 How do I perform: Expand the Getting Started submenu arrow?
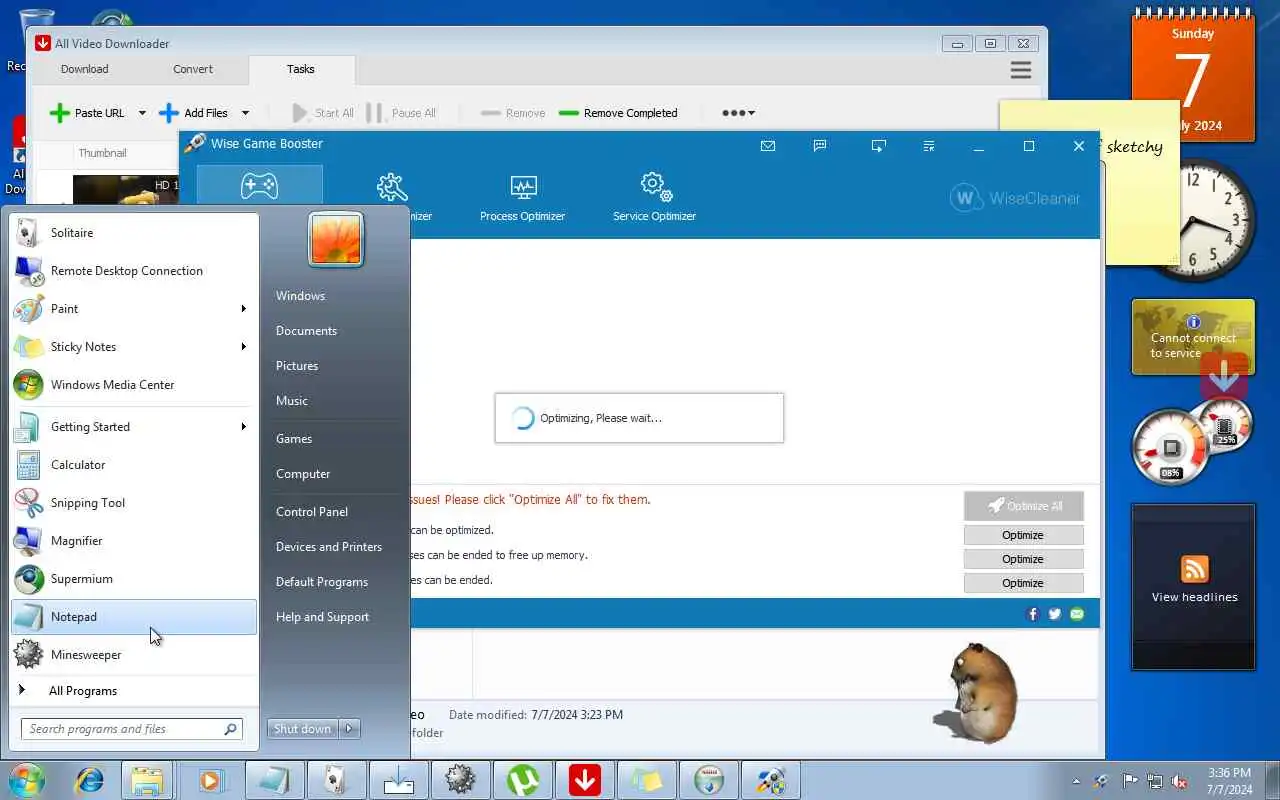click(x=243, y=427)
